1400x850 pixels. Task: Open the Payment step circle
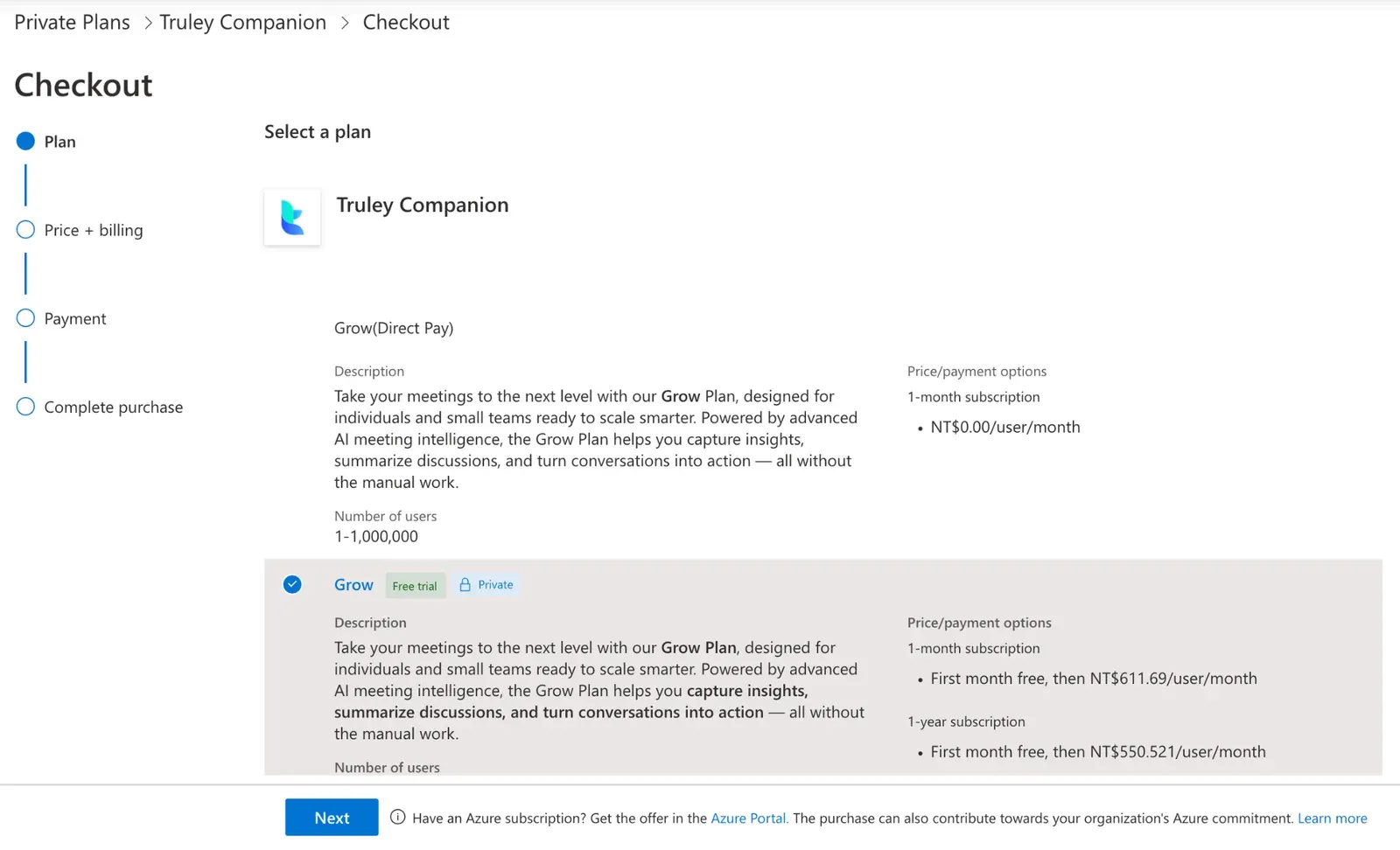[25, 318]
